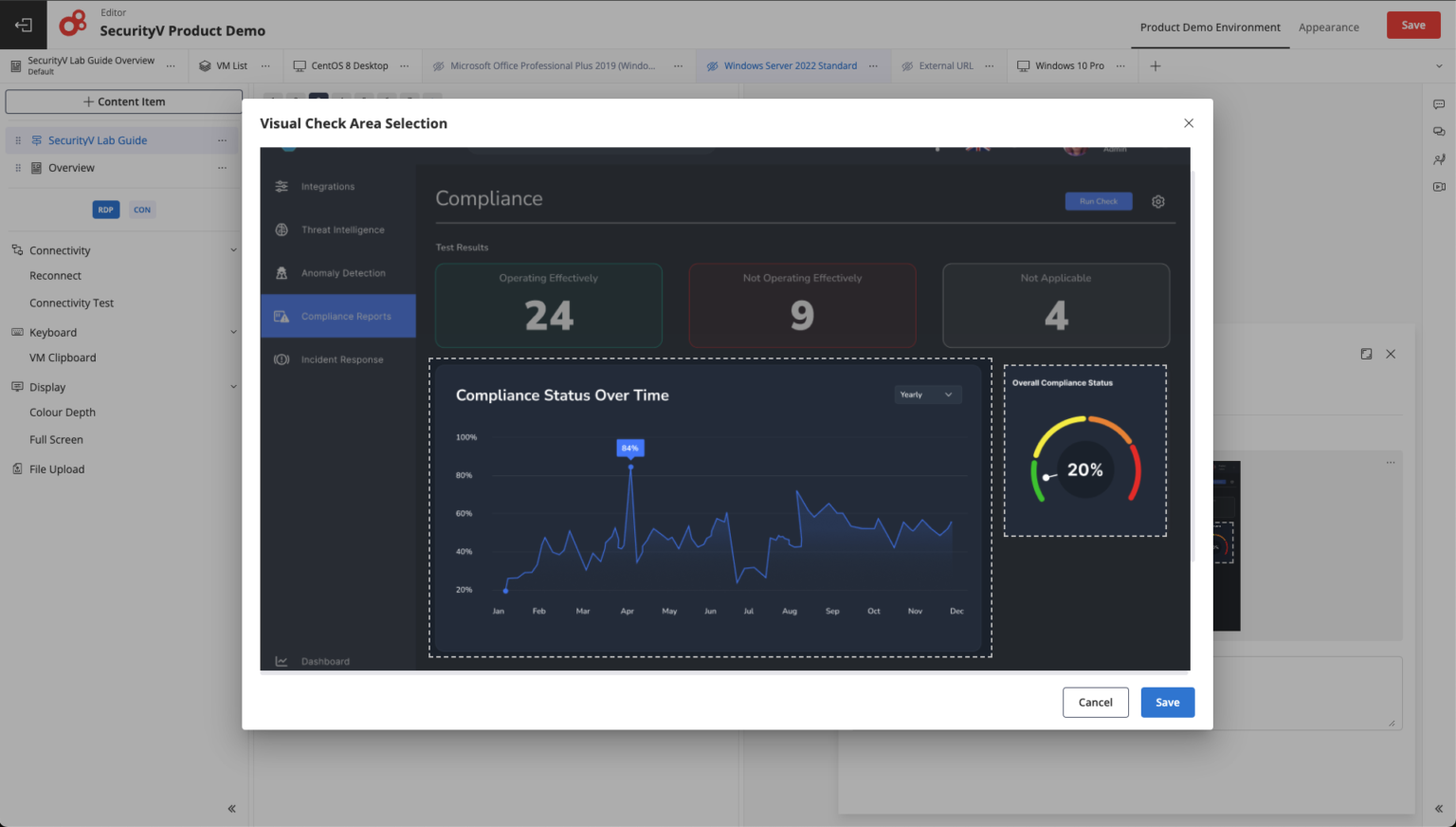The height and width of the screenshot is (827, 1456).
Task: Collapse the left sidebar with the double-chevron icon
Action: click(231, 809)
